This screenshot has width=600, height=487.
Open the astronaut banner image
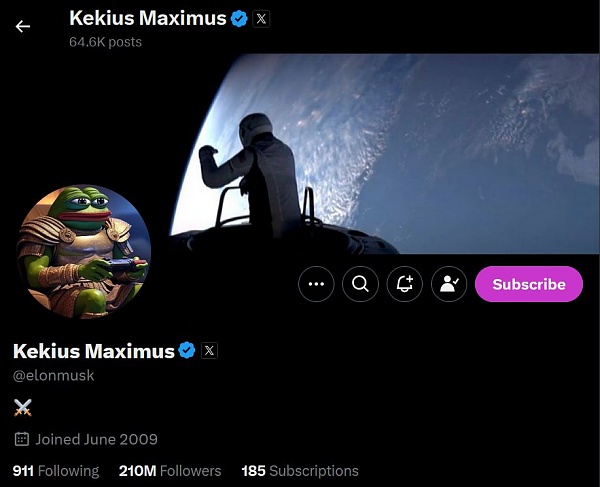click(384, 154)
